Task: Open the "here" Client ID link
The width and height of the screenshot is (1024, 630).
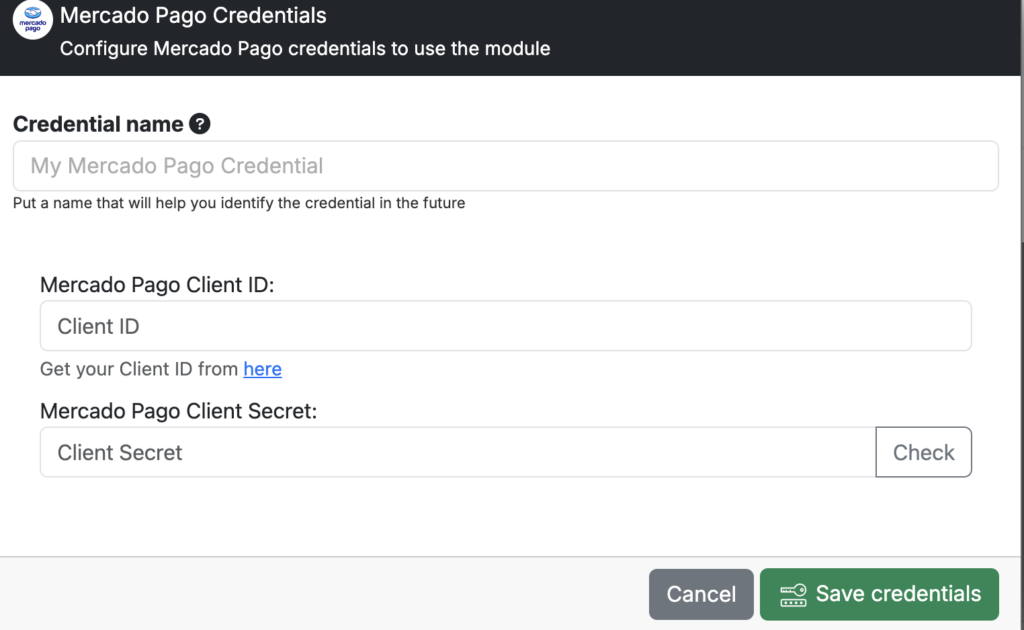Action: 262,369
